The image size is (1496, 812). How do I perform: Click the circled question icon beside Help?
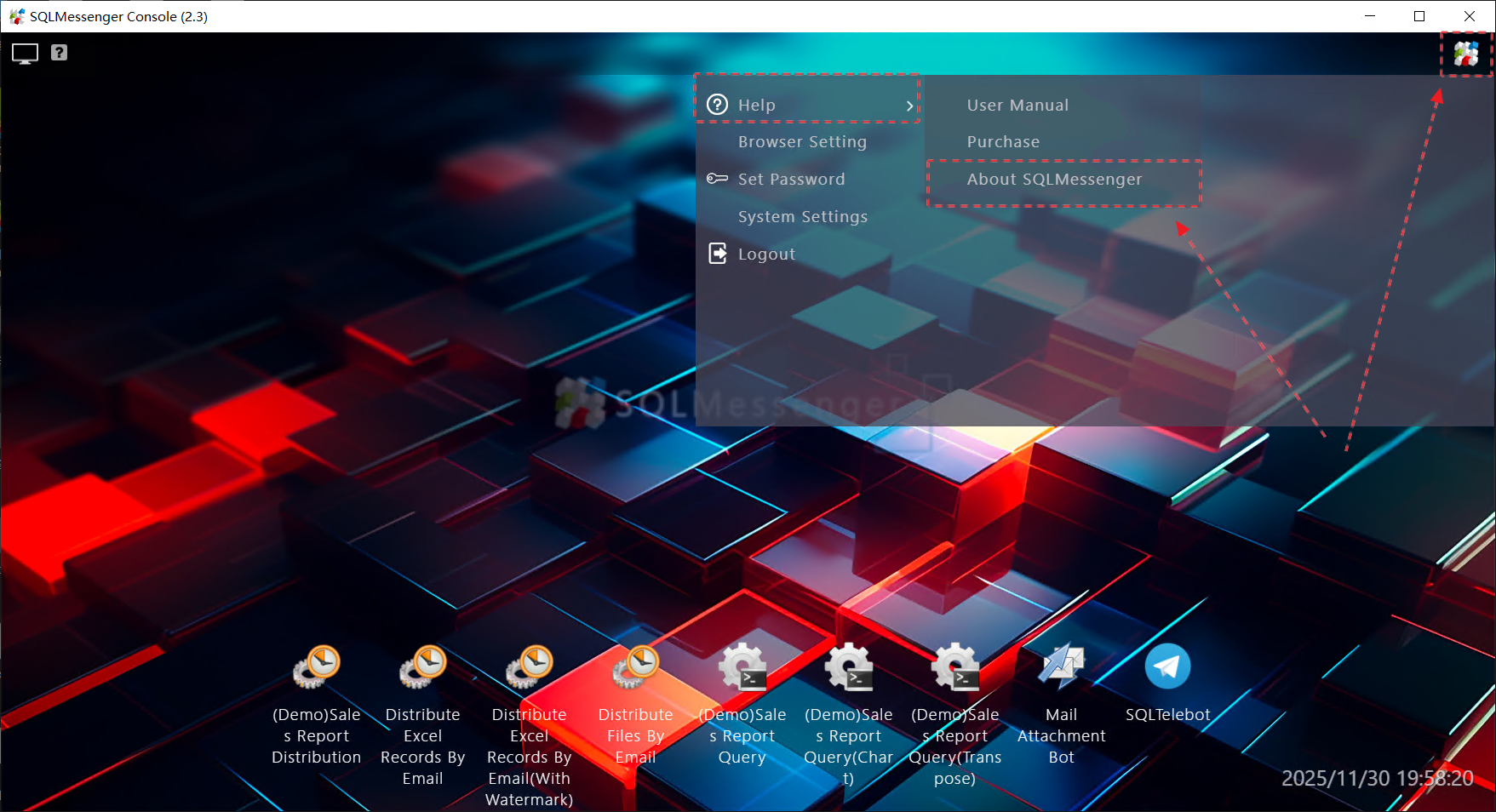[718, 105]
